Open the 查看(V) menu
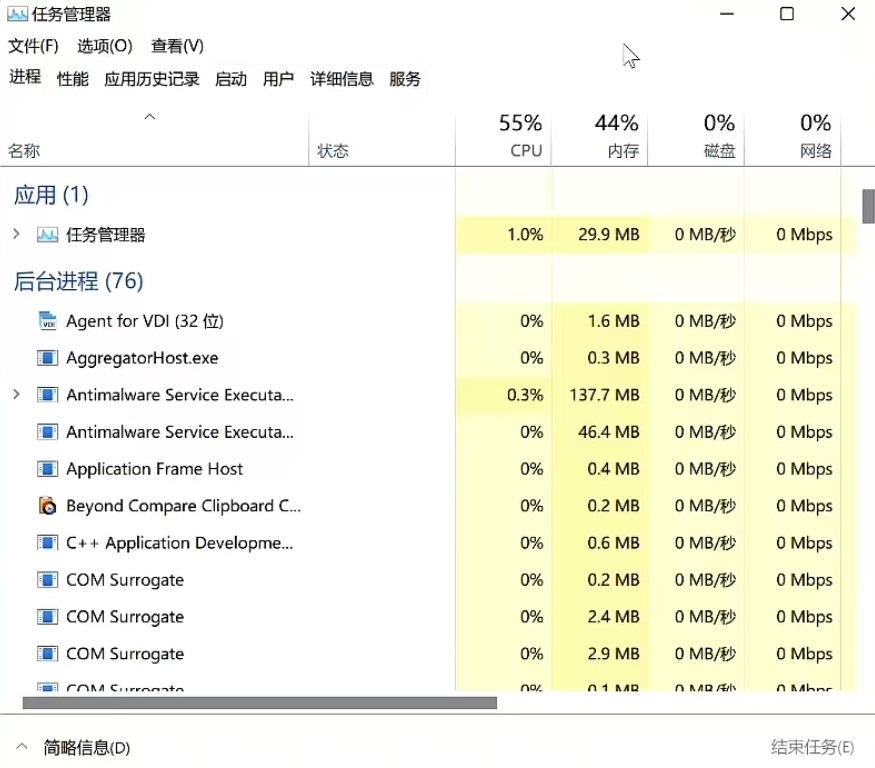The image size is (875, 768). [177, 46]
